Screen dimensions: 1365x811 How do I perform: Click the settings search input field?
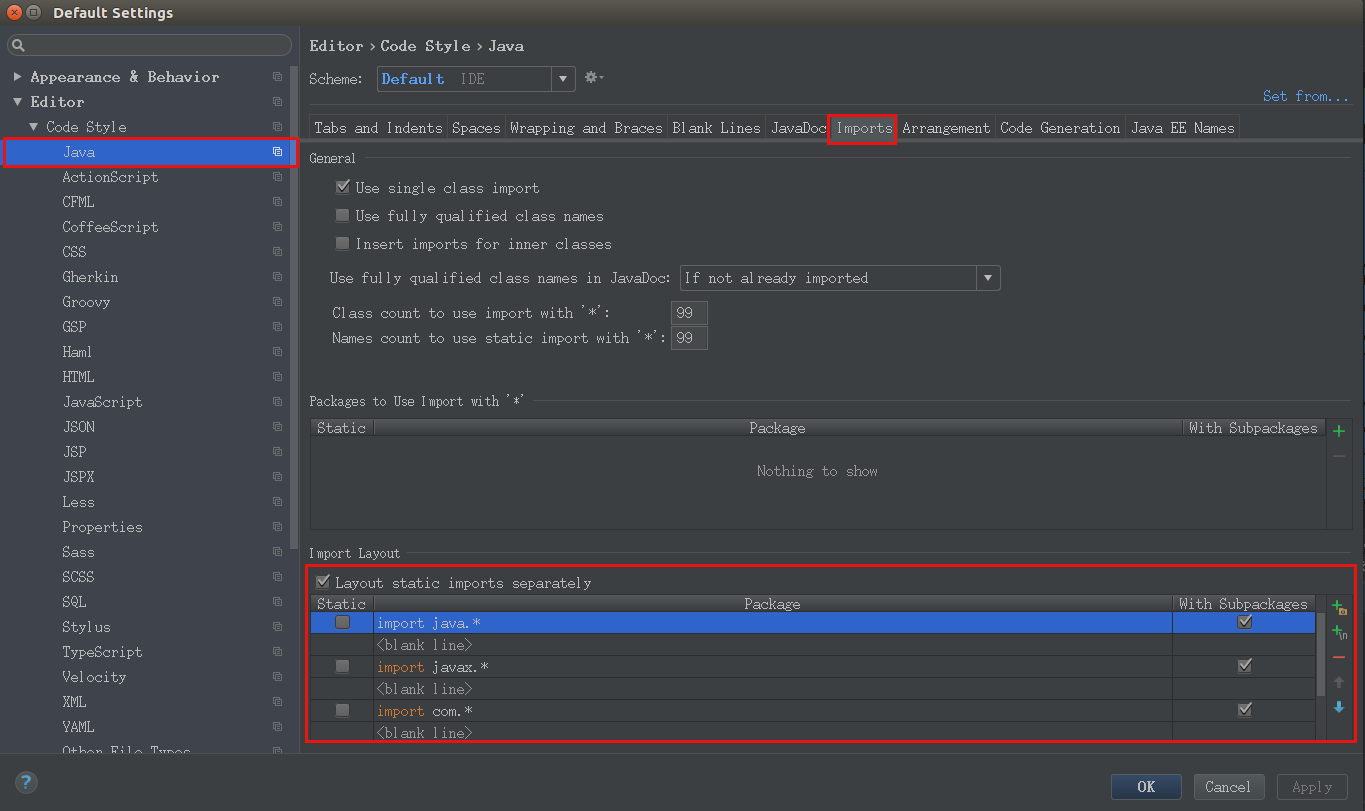[x=150, y=46]
